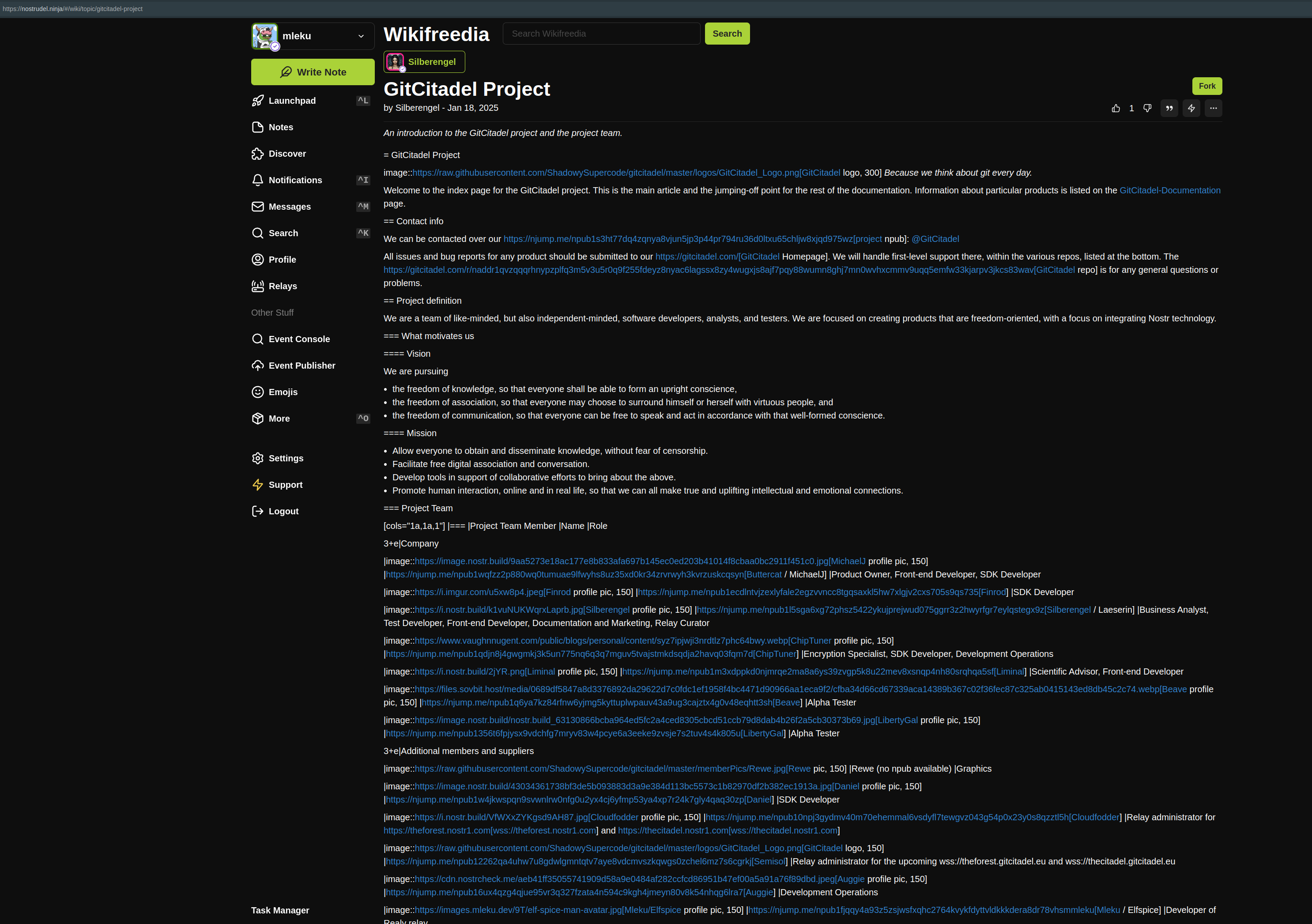Open the Mleku/Elfspice avatar image link
This screenshot has height=924, width=1312.
tap(548, 910)
